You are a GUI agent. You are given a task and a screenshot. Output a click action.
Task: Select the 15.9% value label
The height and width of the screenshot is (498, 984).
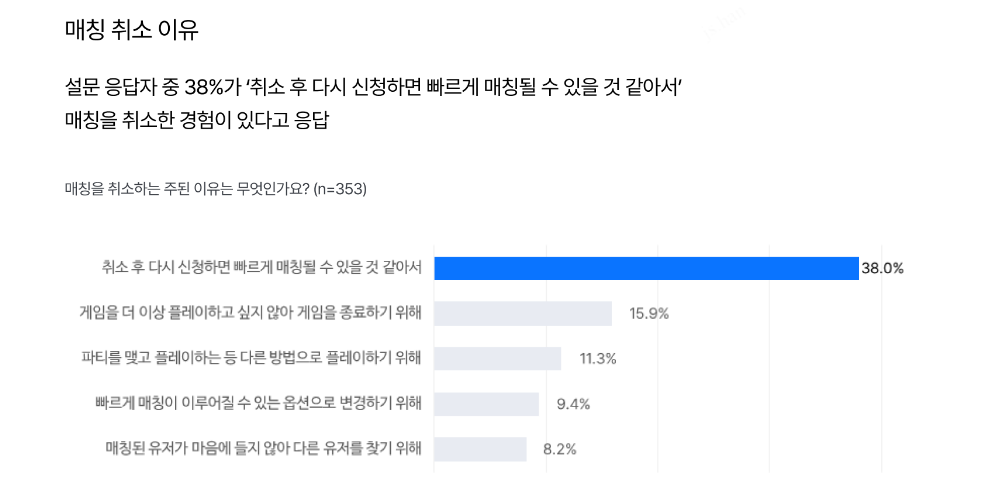click(649, 314)
